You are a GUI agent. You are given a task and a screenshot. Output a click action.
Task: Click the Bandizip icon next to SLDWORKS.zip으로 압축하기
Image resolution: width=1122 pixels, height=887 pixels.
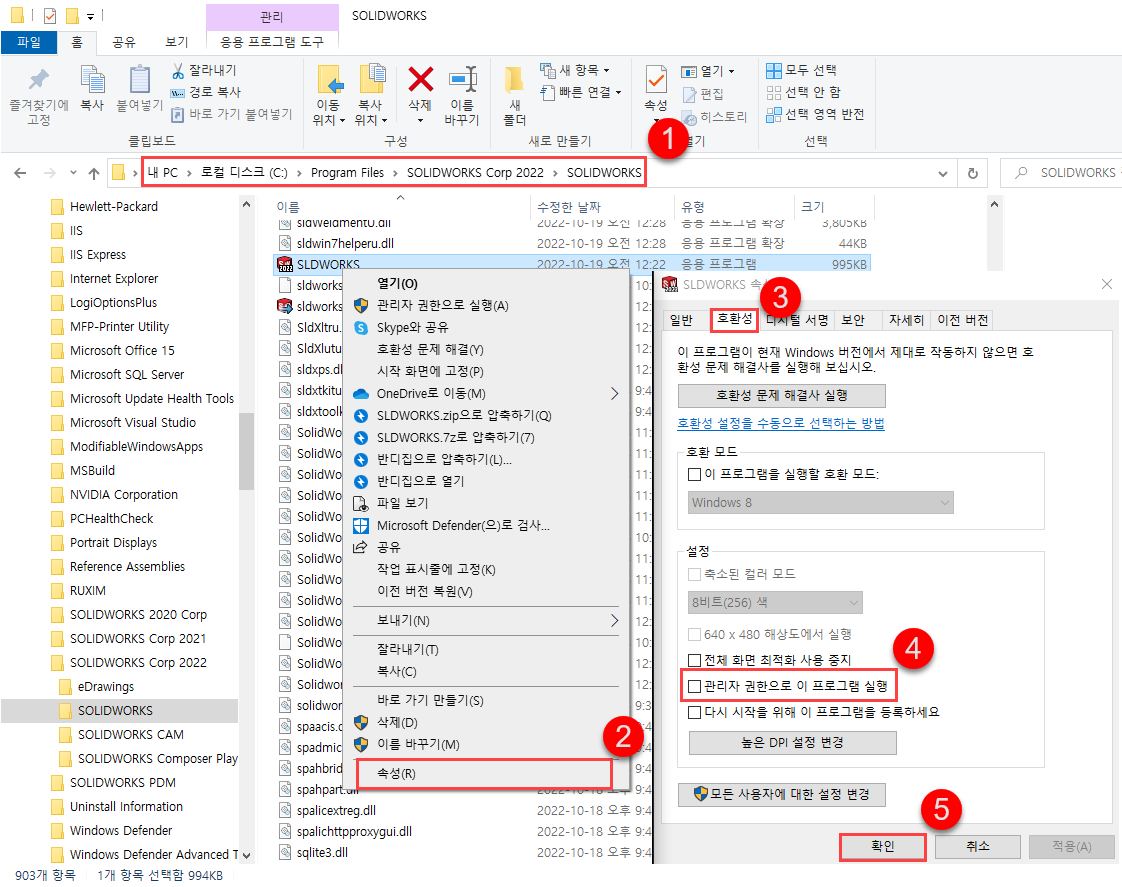click(361, 416)
